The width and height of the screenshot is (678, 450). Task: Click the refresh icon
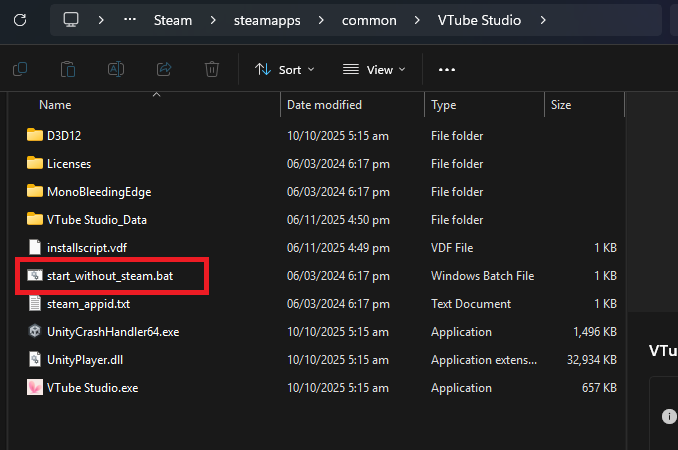pyautogui.click(x=20, y=20)
